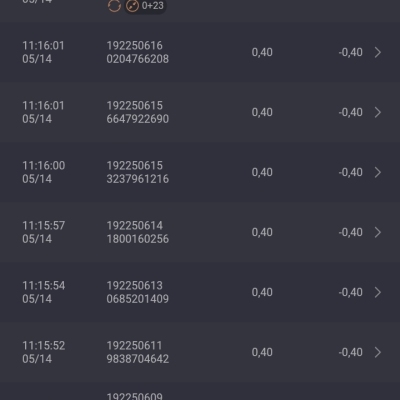Viewport: 400px width, 400px height.
Task: Expand the 11:15:52 row's chevron
Action: 378,352
